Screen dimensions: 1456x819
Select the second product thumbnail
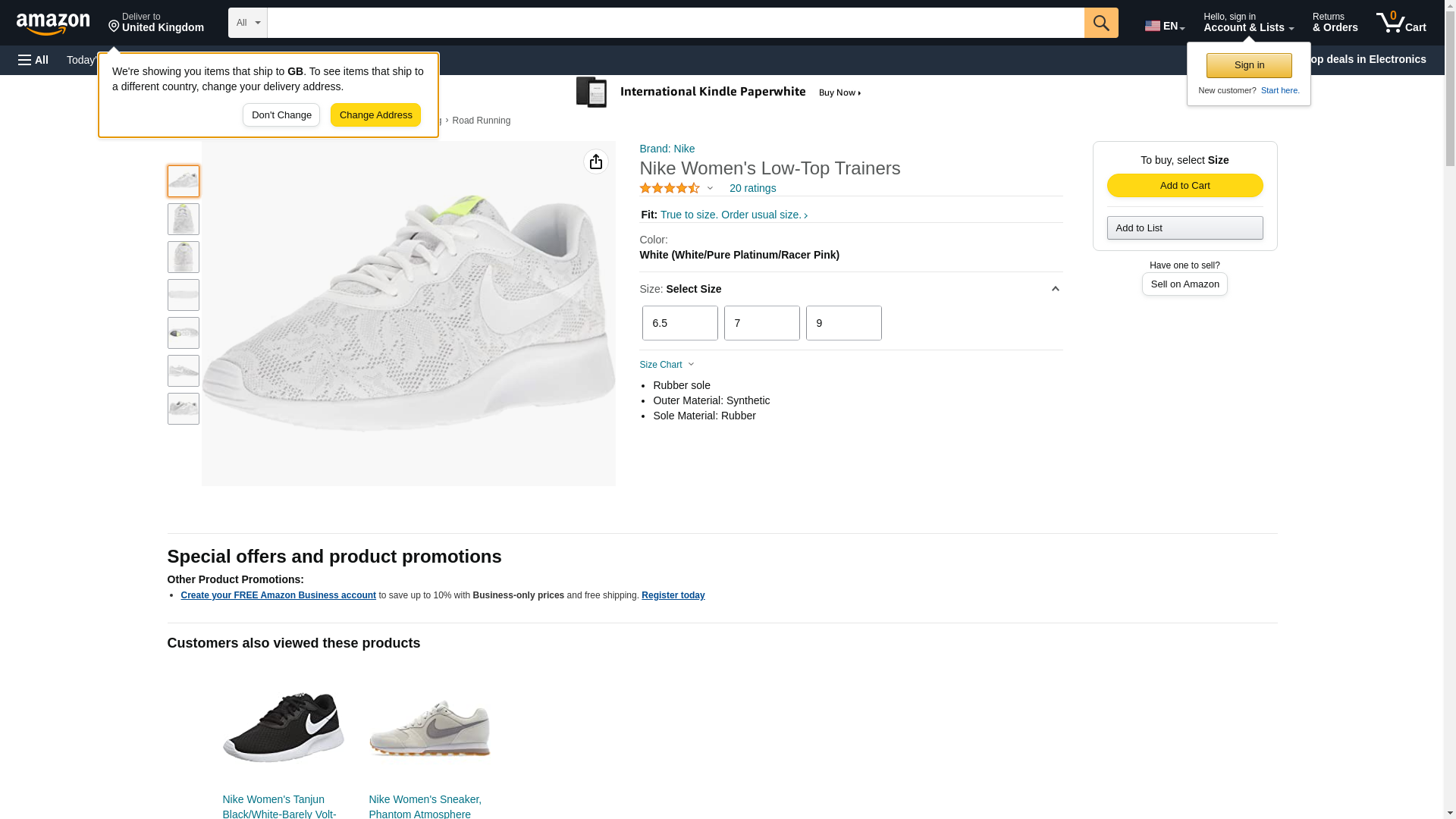184,219
